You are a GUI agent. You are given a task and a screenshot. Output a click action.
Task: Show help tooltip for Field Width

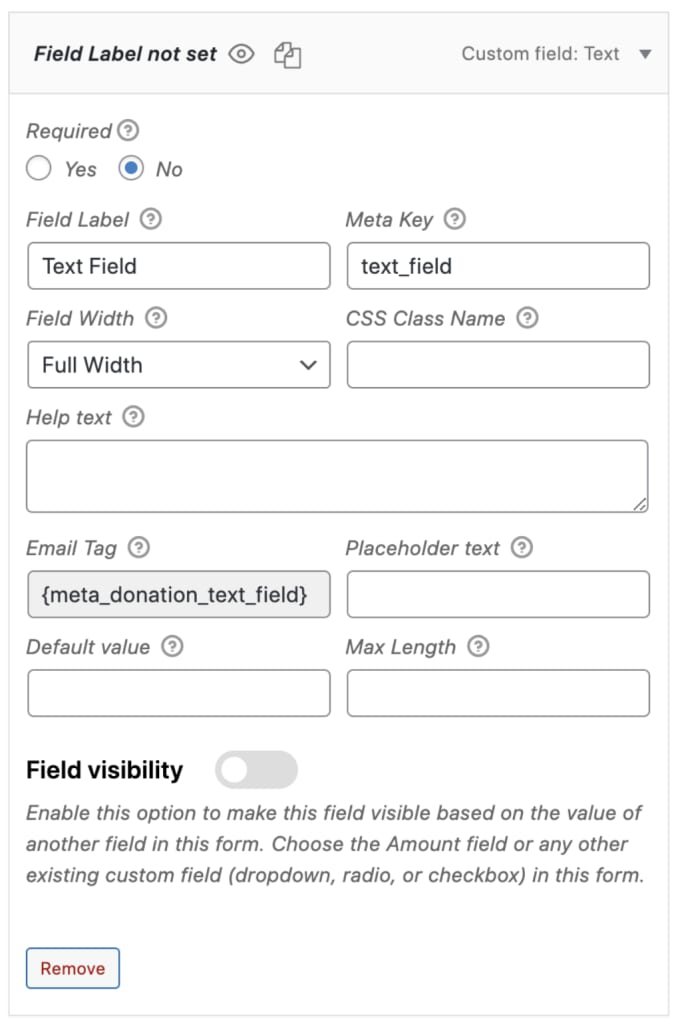(x=156, y=318)
